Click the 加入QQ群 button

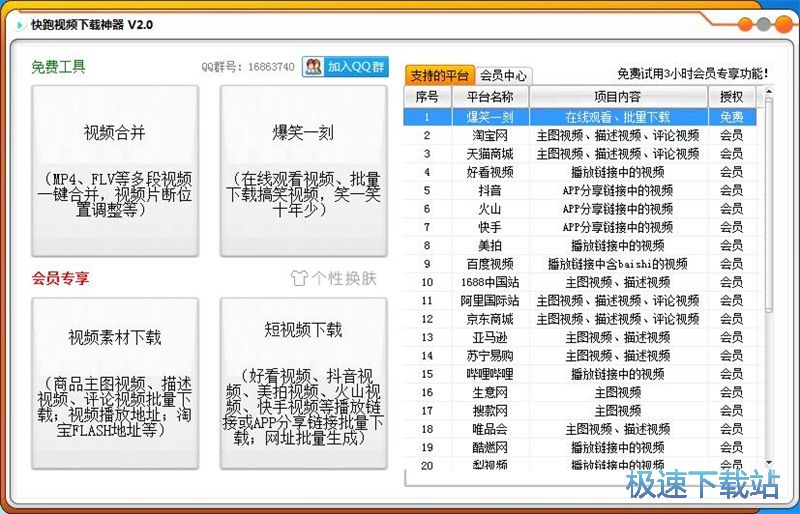pyautogui.click(x=345, y=67)
